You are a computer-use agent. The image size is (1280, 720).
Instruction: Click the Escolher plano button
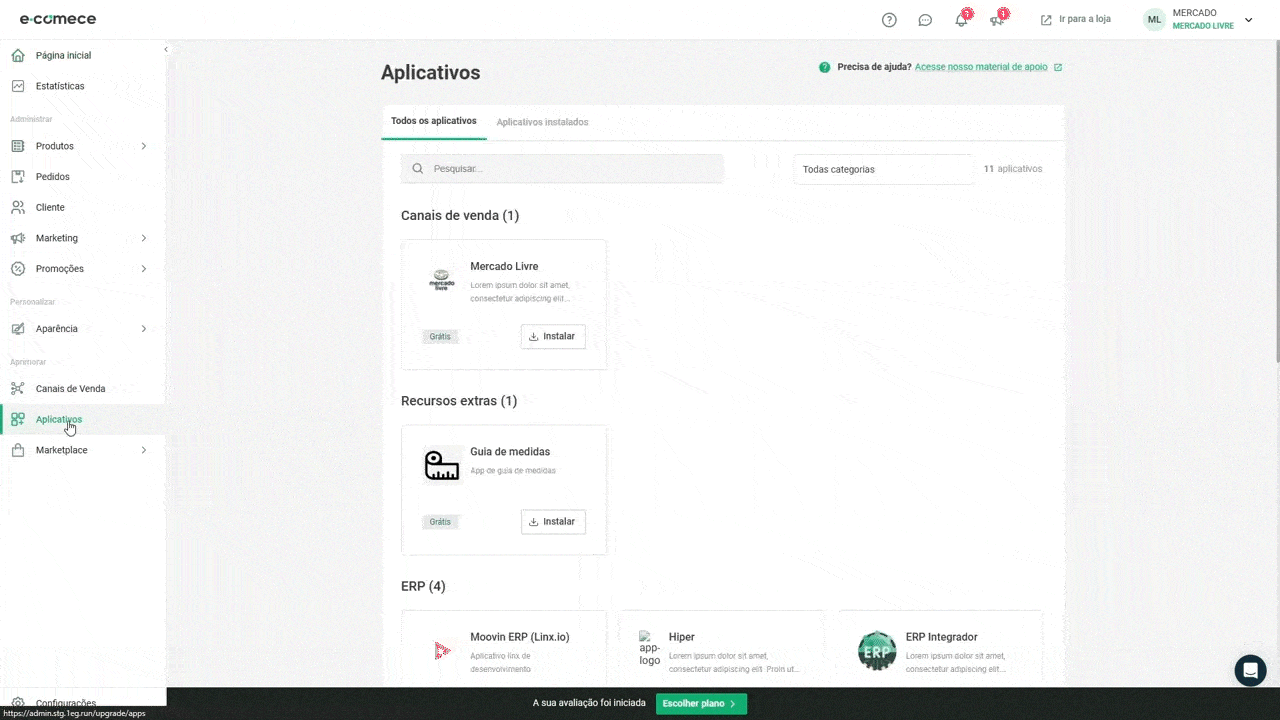coord(701,704)
